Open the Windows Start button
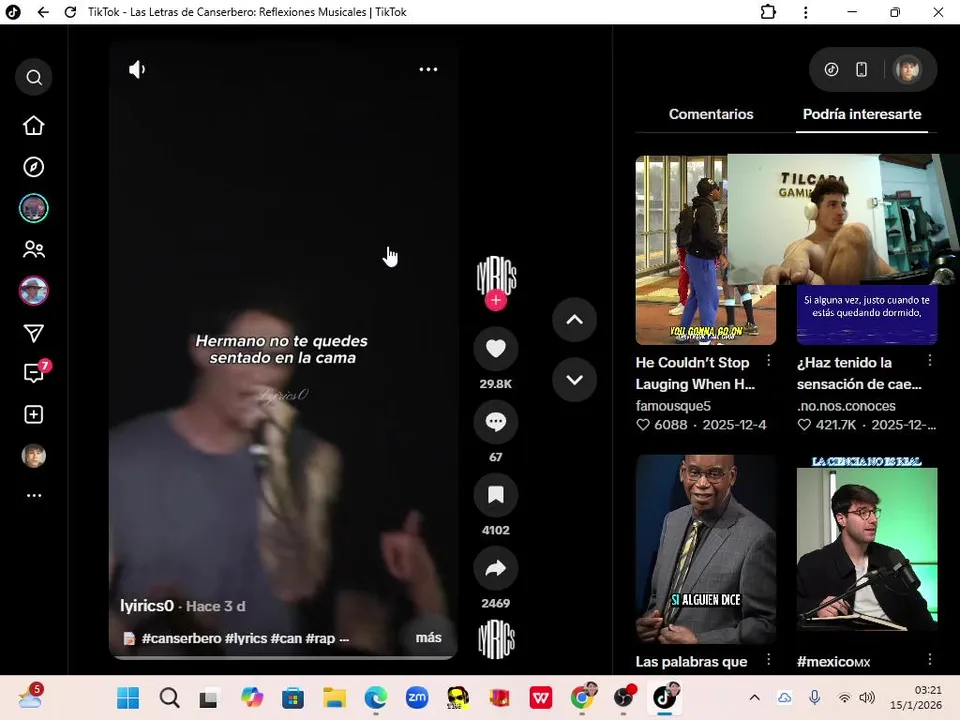Screen dimensions: 960x720 [x=128, y=697]
